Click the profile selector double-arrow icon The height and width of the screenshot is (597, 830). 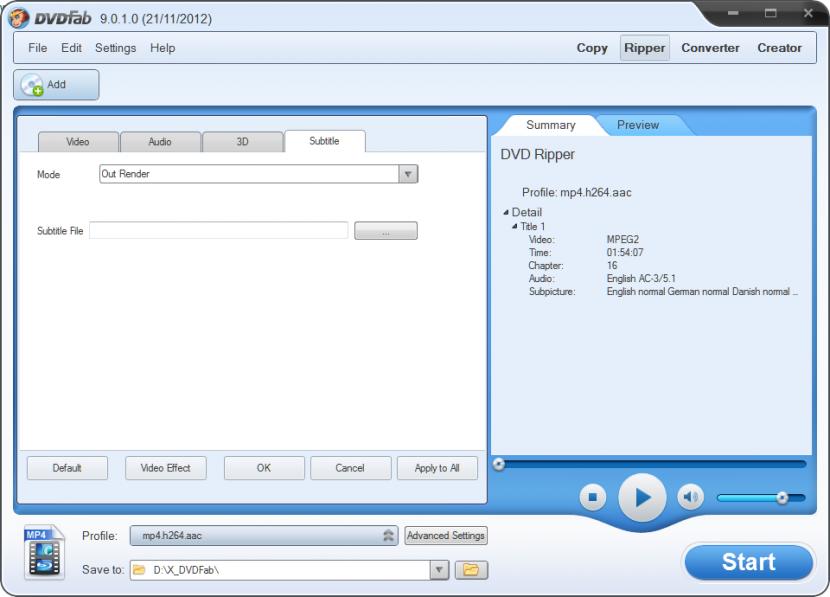coord(388,536)
